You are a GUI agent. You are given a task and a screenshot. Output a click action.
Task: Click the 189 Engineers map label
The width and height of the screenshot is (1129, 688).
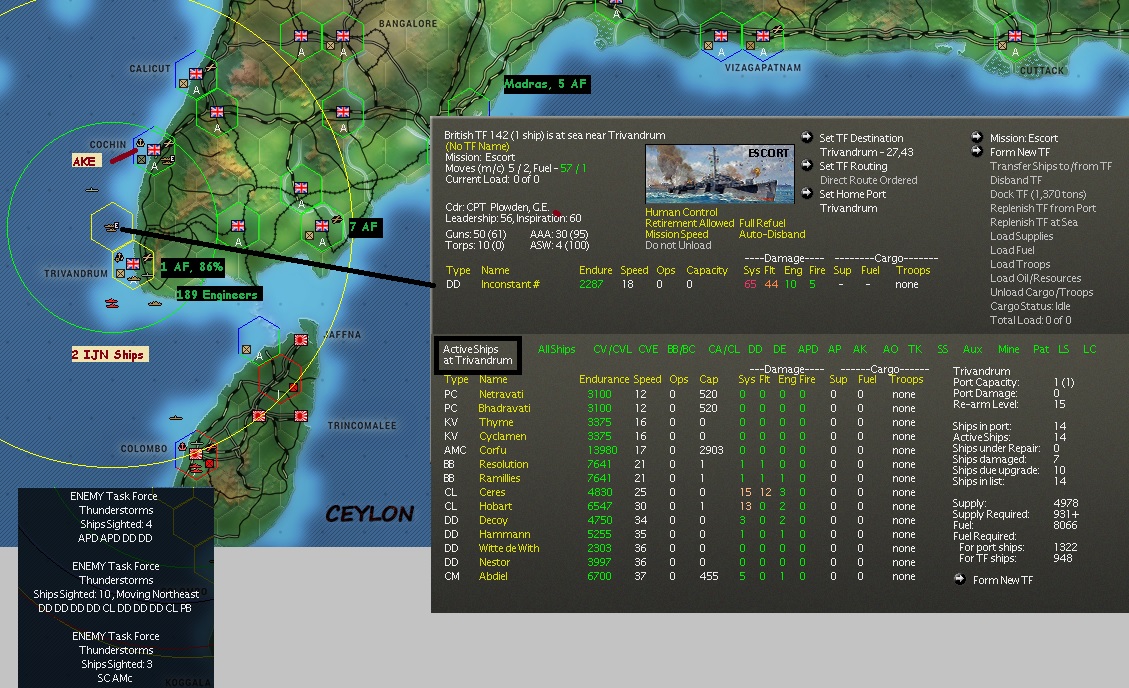218,294
